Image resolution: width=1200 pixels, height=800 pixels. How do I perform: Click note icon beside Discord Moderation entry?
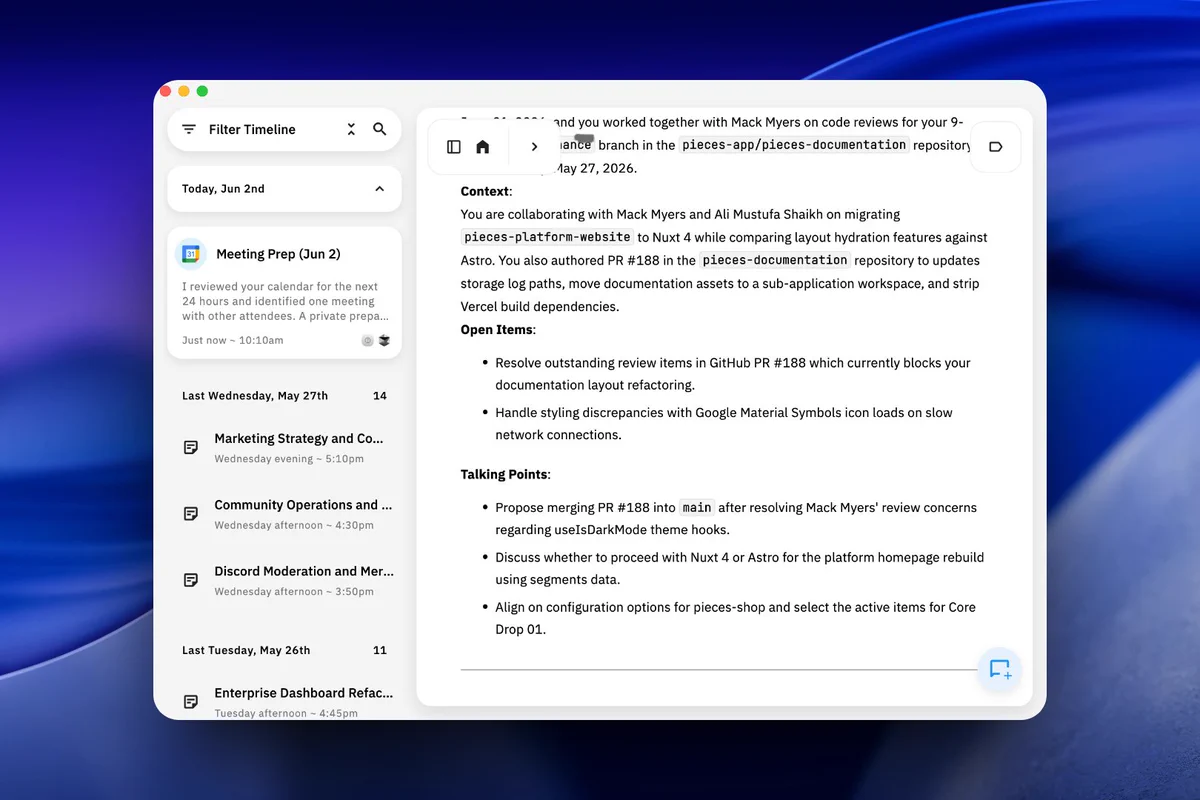[191, 580]
